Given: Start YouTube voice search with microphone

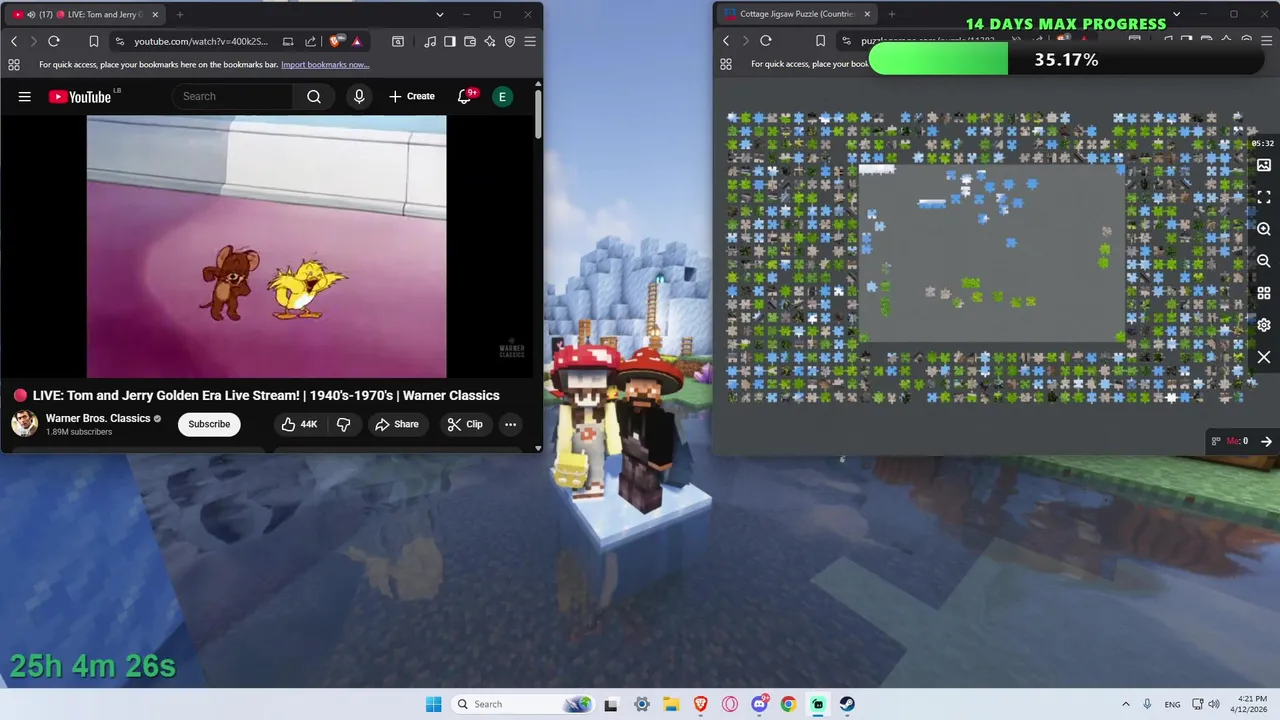Looking at the screenshot, I should tap(359, 96).
